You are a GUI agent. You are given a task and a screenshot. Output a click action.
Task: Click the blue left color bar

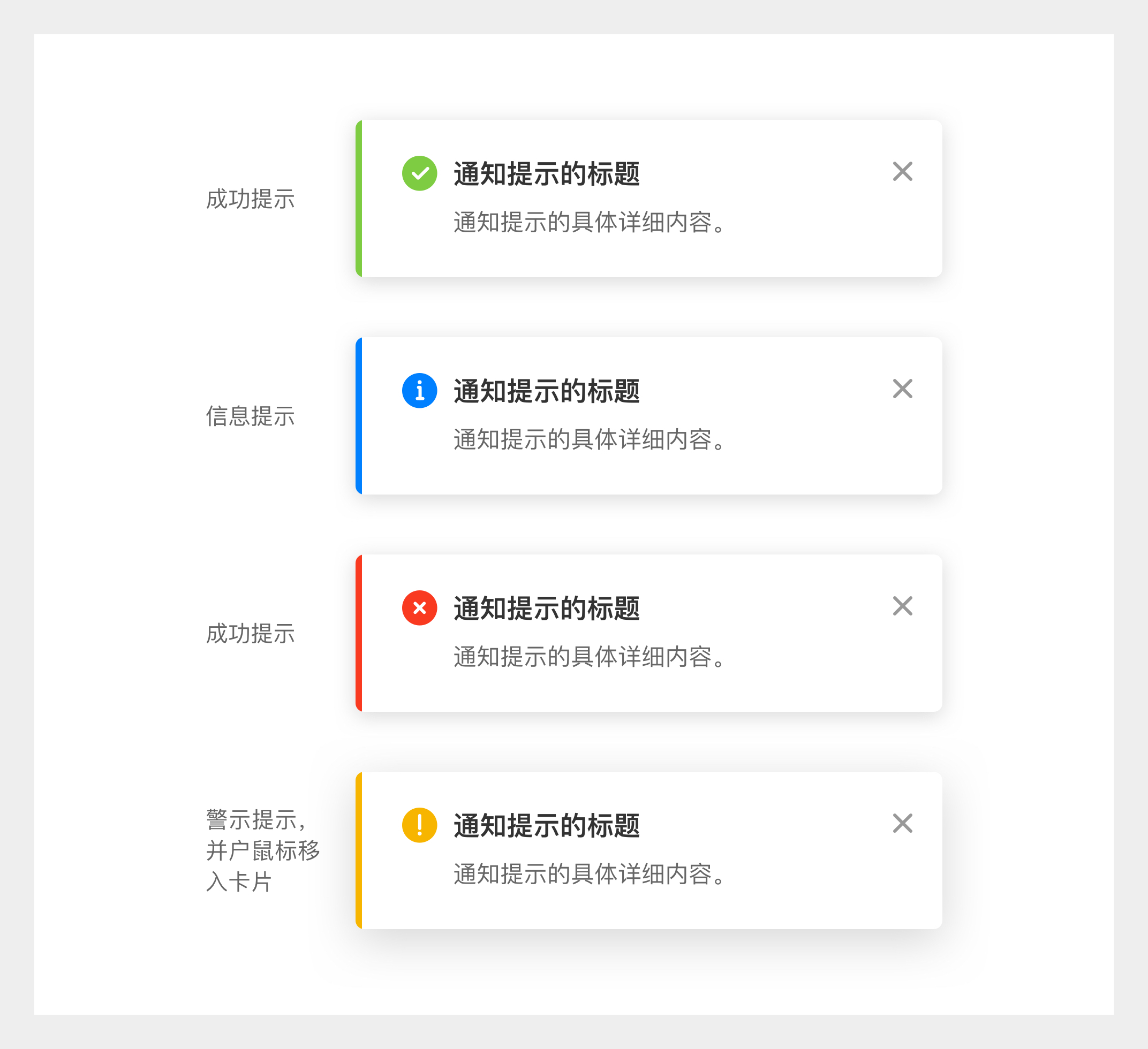359,415
